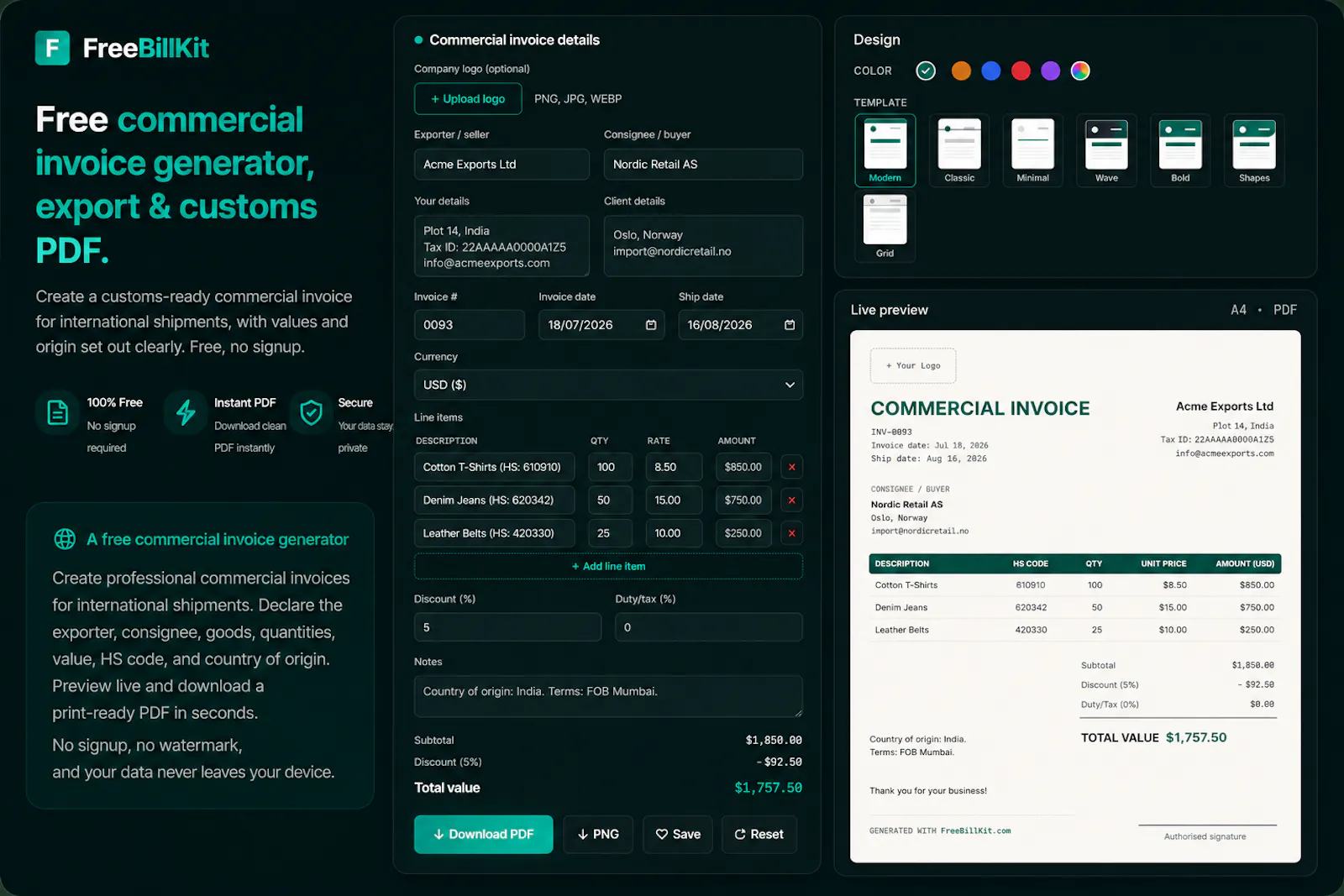Click the Download PDF button
This screenshot has height=896, width=1344.
(483, 834)
